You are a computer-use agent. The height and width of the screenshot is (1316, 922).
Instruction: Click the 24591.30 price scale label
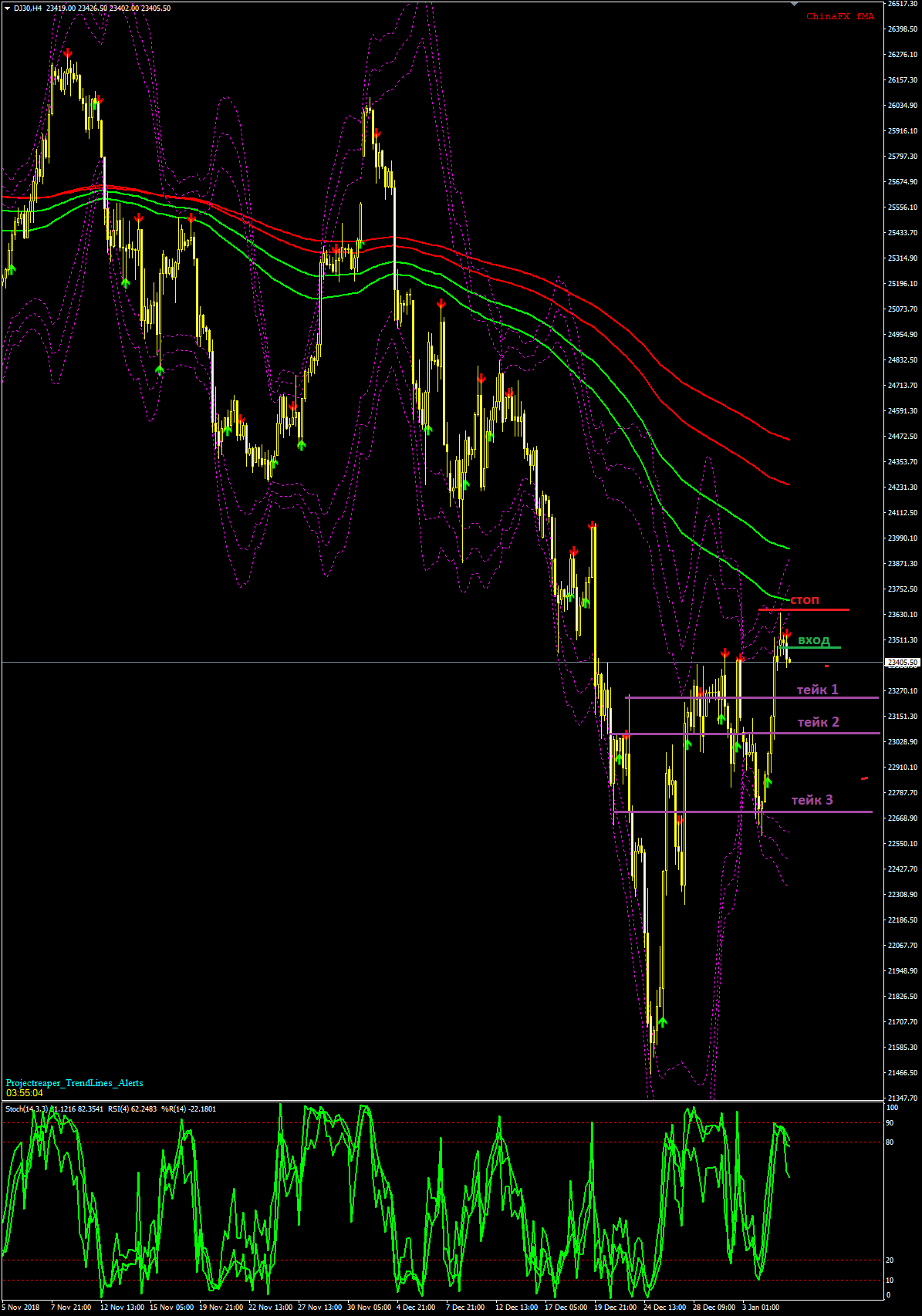903,411
